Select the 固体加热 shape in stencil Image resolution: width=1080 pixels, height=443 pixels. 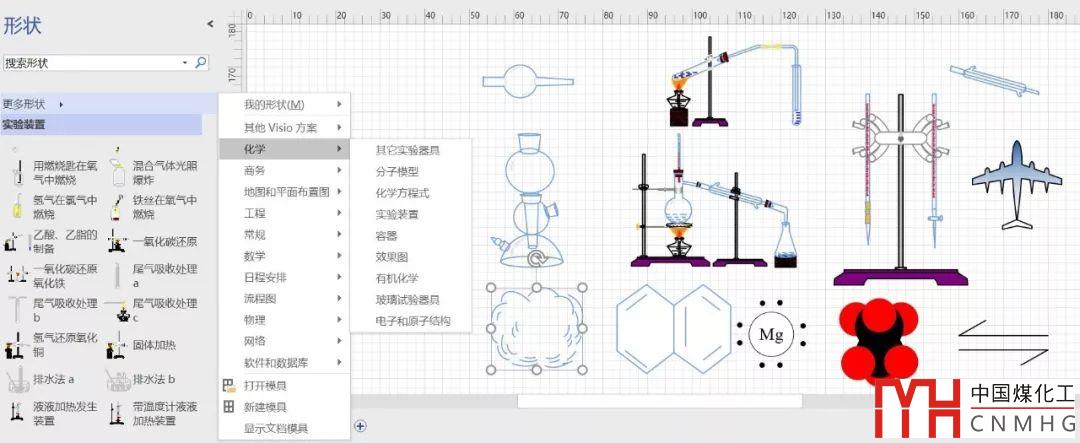[118, 346]
